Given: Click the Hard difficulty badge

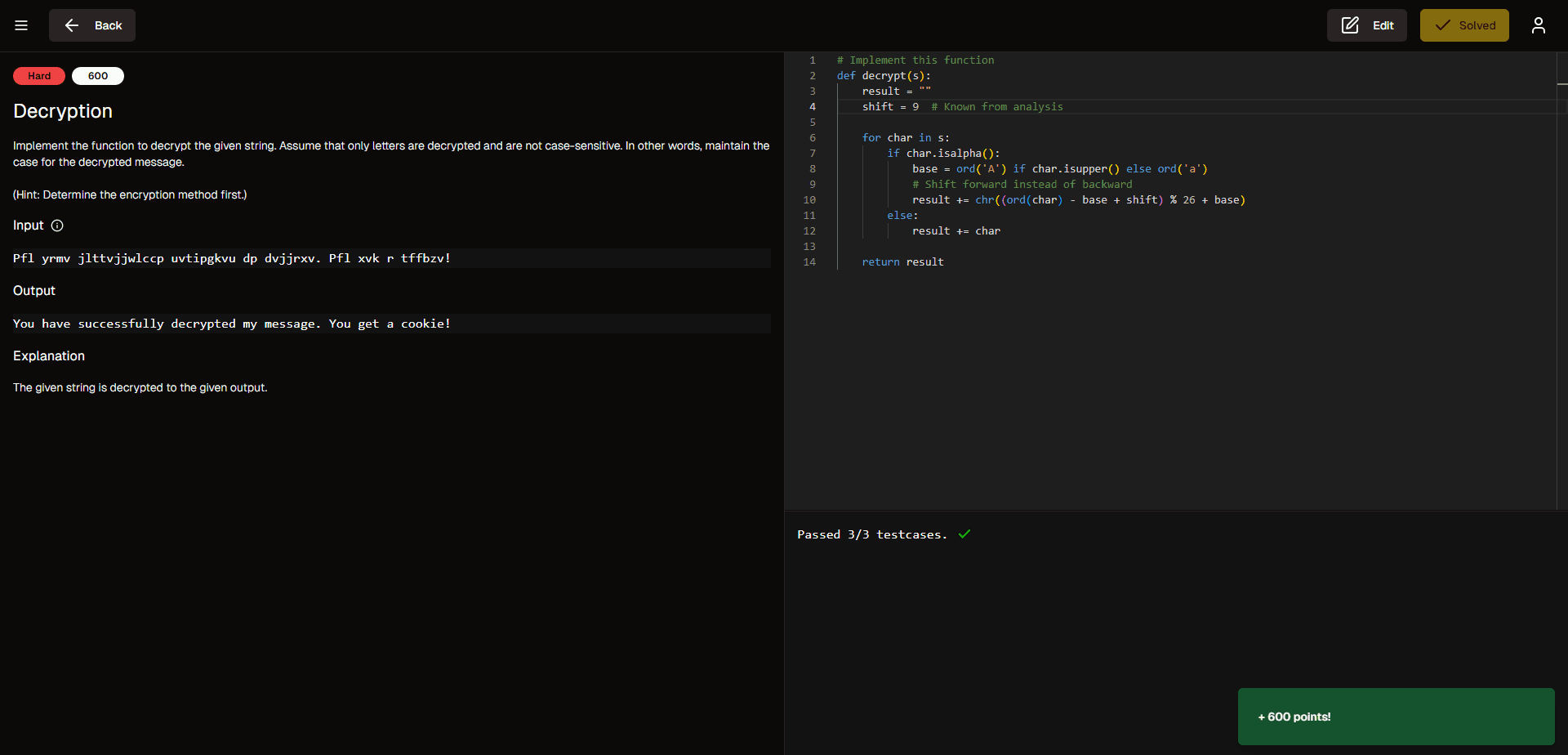Looking at the screenshot, I should click(x=39, y=76).
